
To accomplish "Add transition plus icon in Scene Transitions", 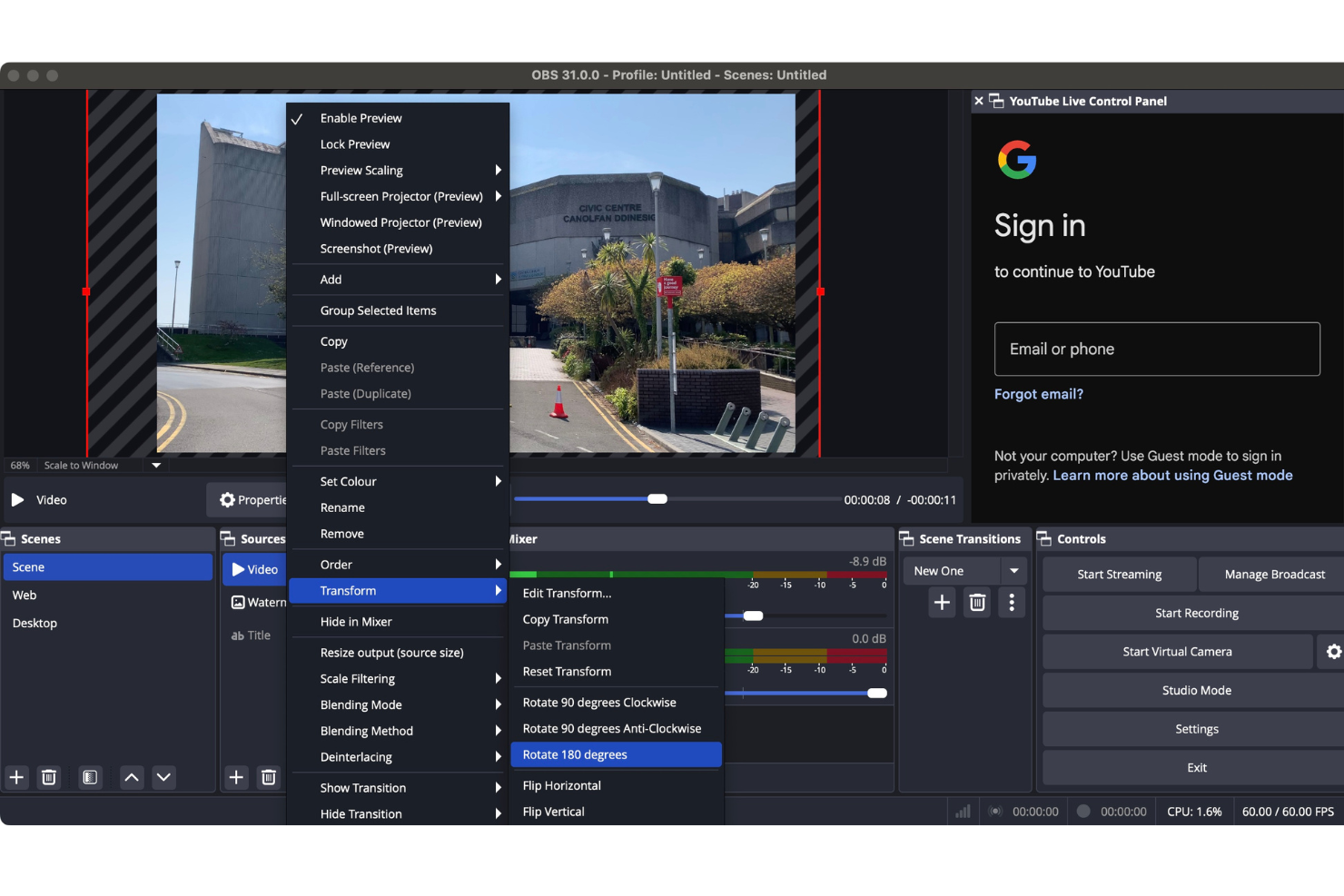I will pos(943,602).
